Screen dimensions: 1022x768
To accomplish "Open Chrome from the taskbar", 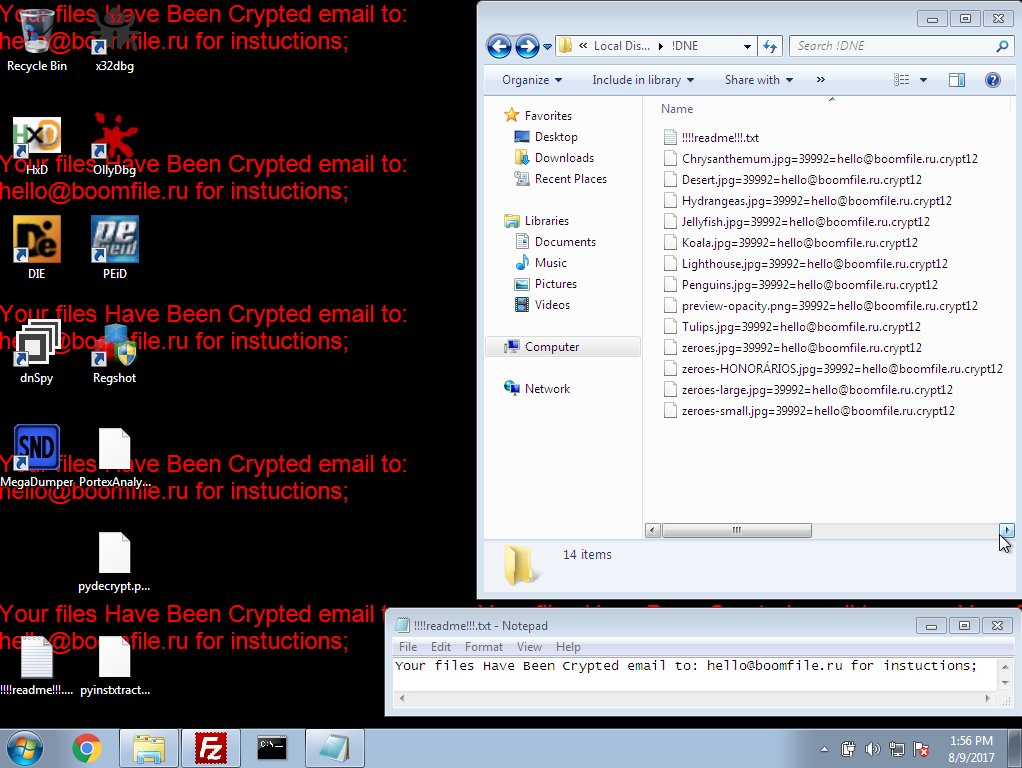I will [x=87, y=748].
